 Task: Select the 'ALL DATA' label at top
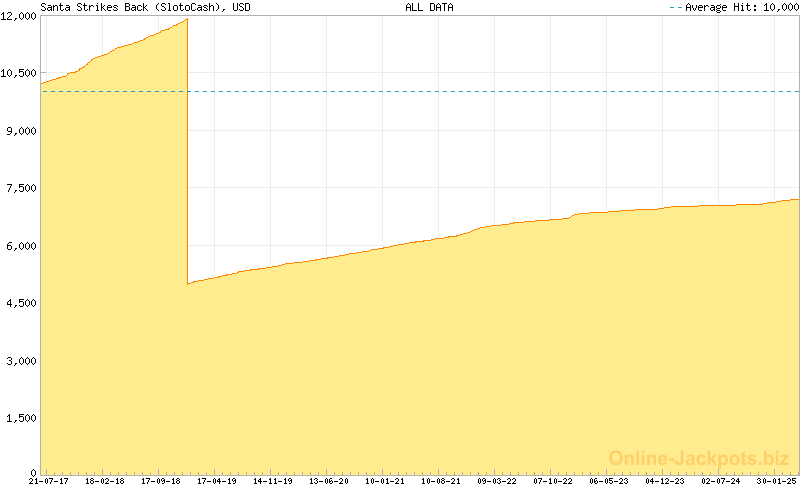[429, 7]
